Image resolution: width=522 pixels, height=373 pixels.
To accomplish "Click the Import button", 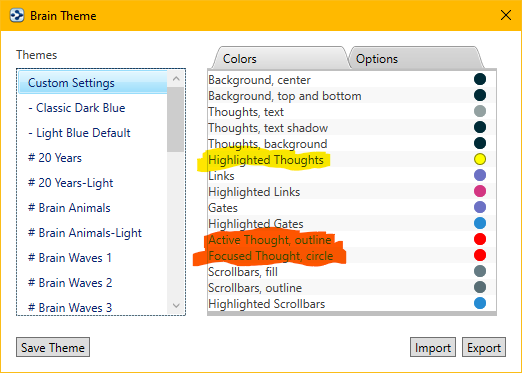I will pyautogui.click(x=433, y=347).
